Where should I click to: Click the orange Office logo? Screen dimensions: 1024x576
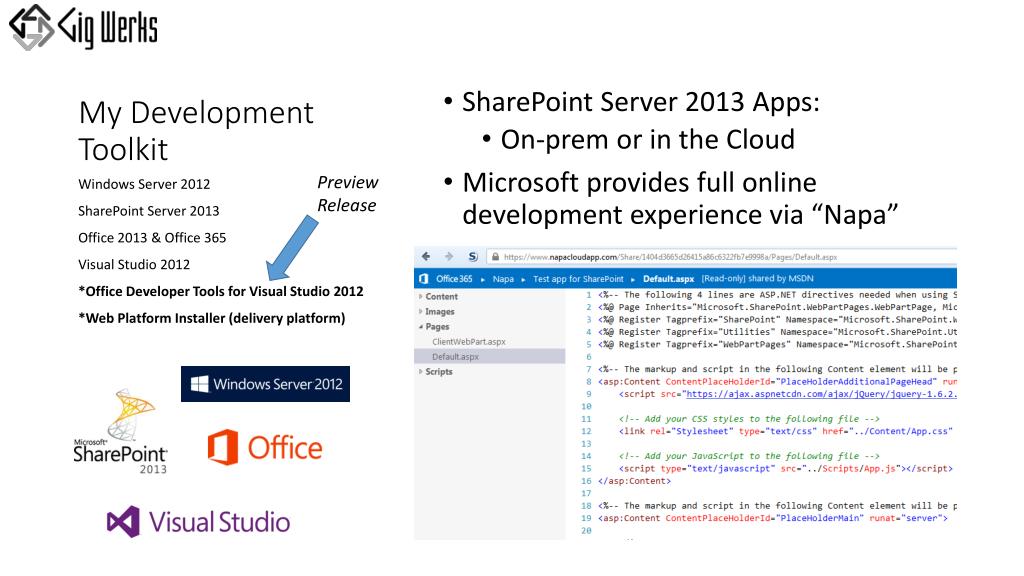point(264,448)
